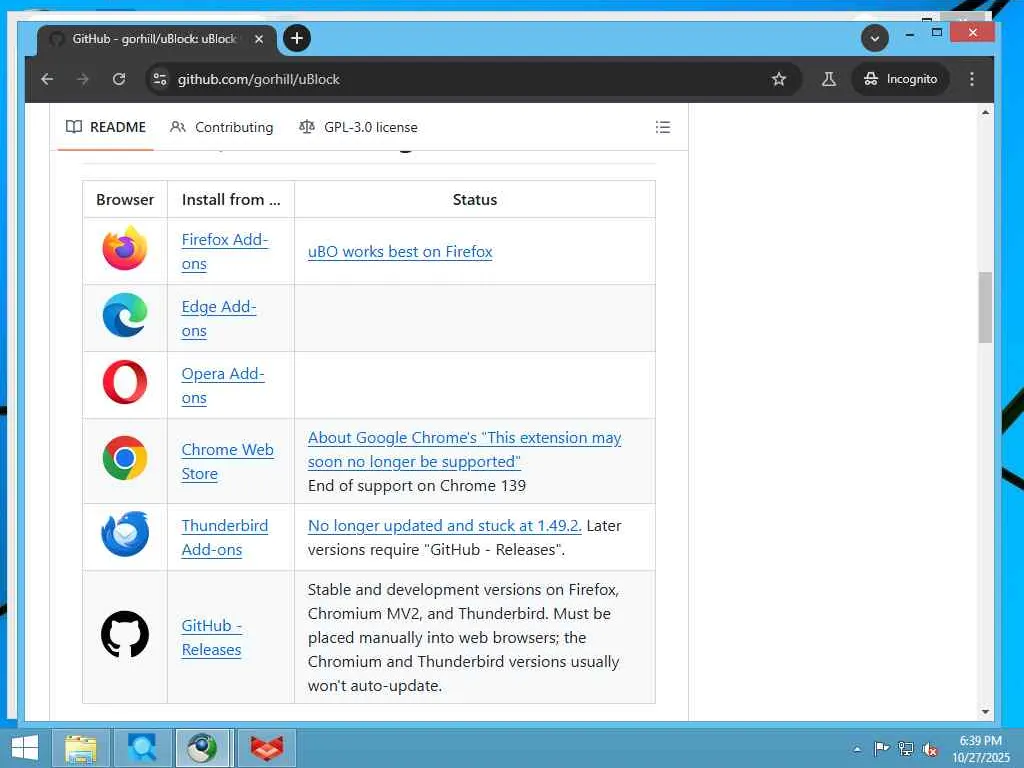Click the Thunderbird logo icon in table
1024x768 pixels.
pyautogui.click(x=125, y=534)
